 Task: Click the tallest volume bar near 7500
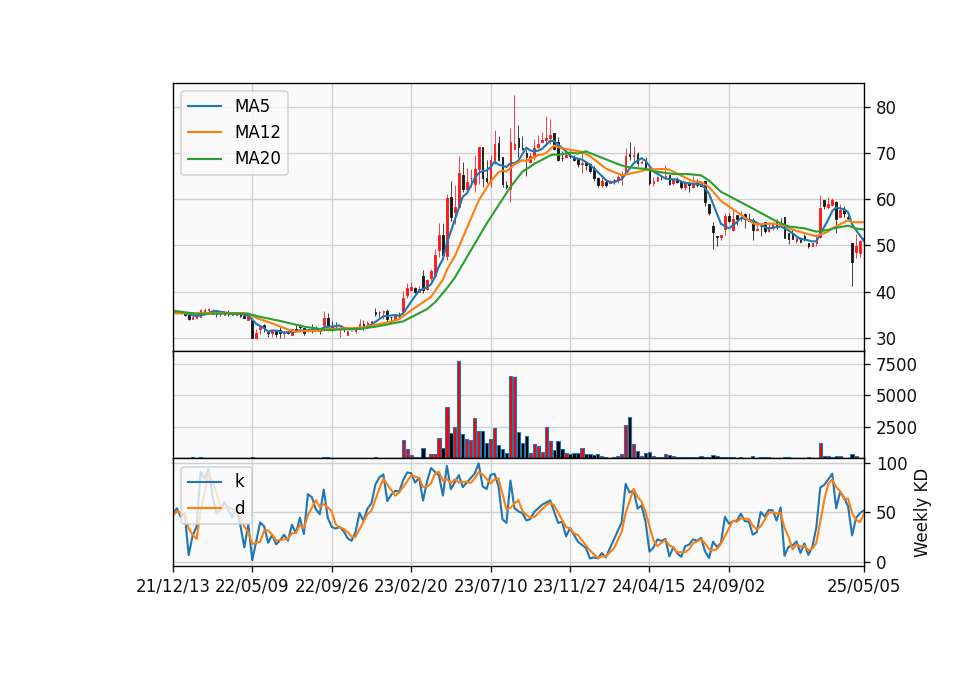coord(459,410)
